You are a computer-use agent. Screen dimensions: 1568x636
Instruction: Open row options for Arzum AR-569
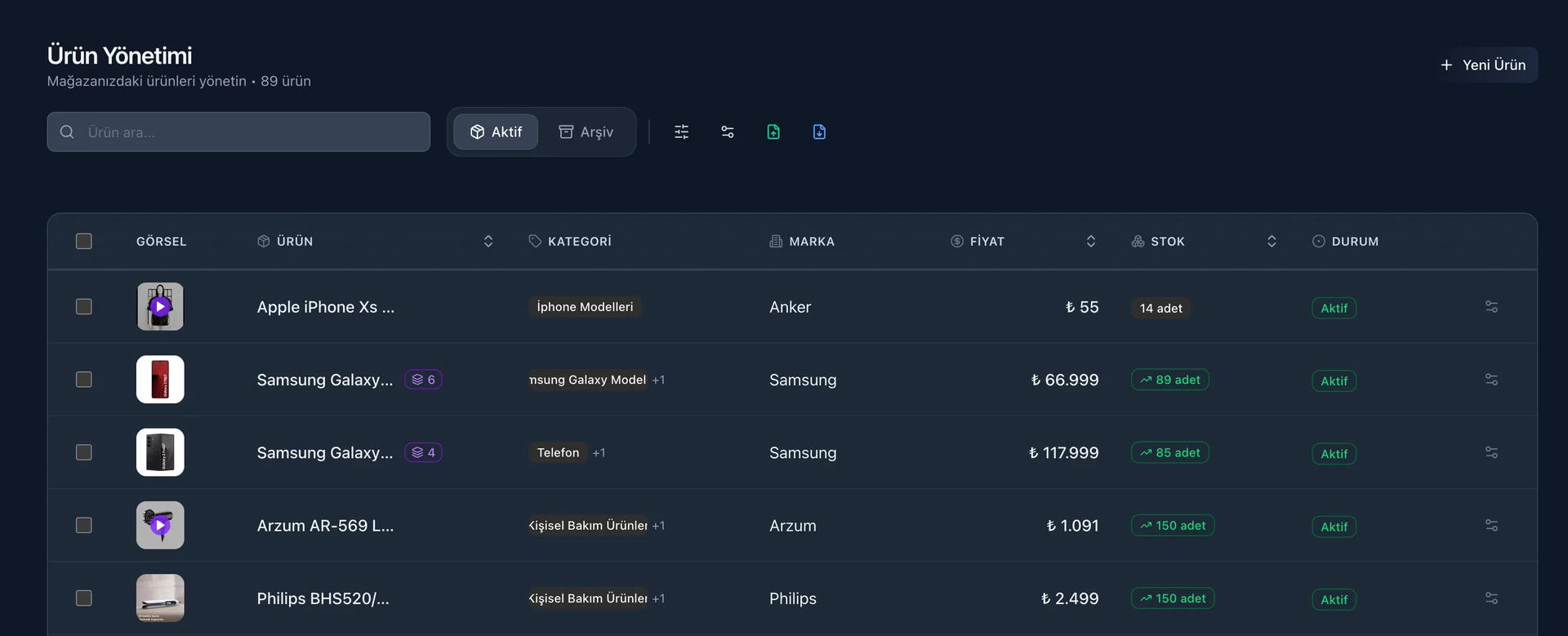coord(1490,526)
